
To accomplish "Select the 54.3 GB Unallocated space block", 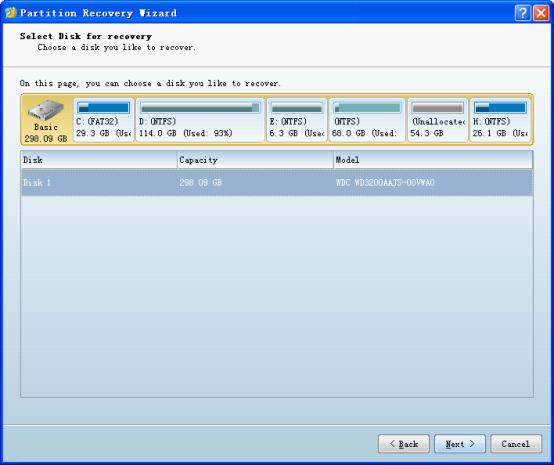I will [x=438, y=120].
